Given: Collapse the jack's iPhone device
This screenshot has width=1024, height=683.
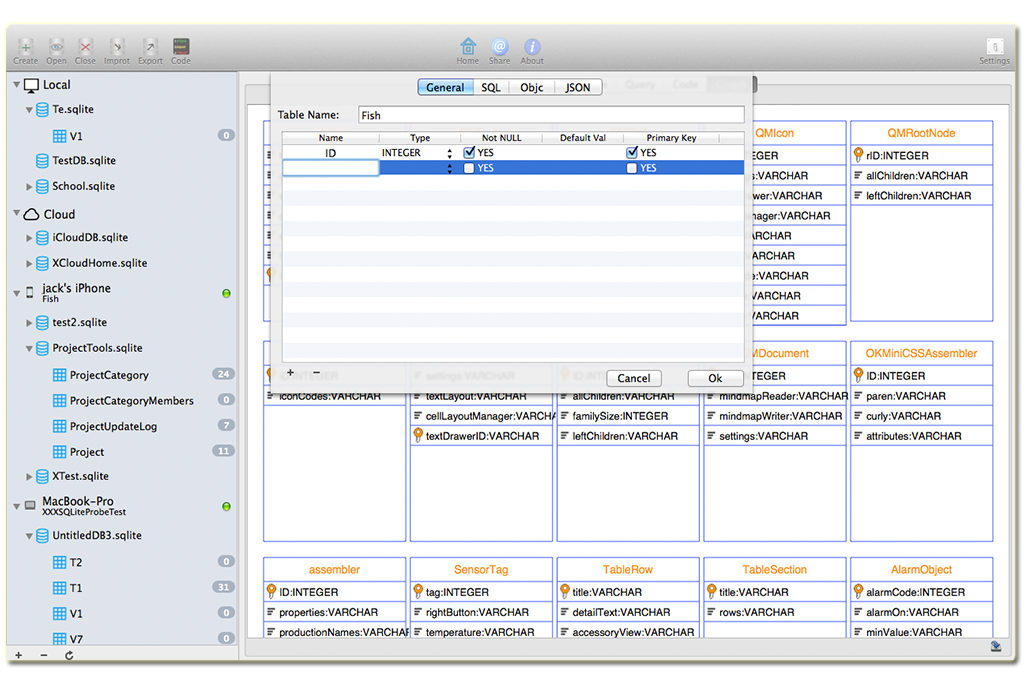Looking at the screenshot, I should [17, 293].
